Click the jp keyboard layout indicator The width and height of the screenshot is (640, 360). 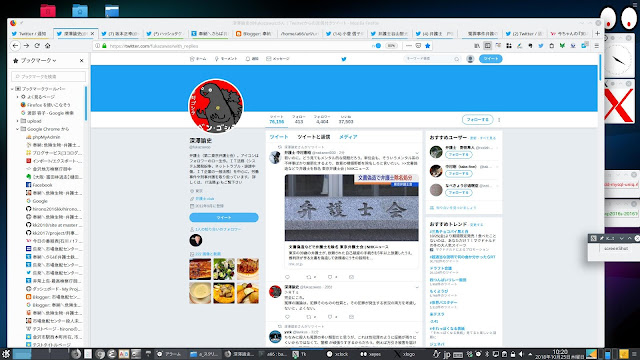[x=447, y=354]
